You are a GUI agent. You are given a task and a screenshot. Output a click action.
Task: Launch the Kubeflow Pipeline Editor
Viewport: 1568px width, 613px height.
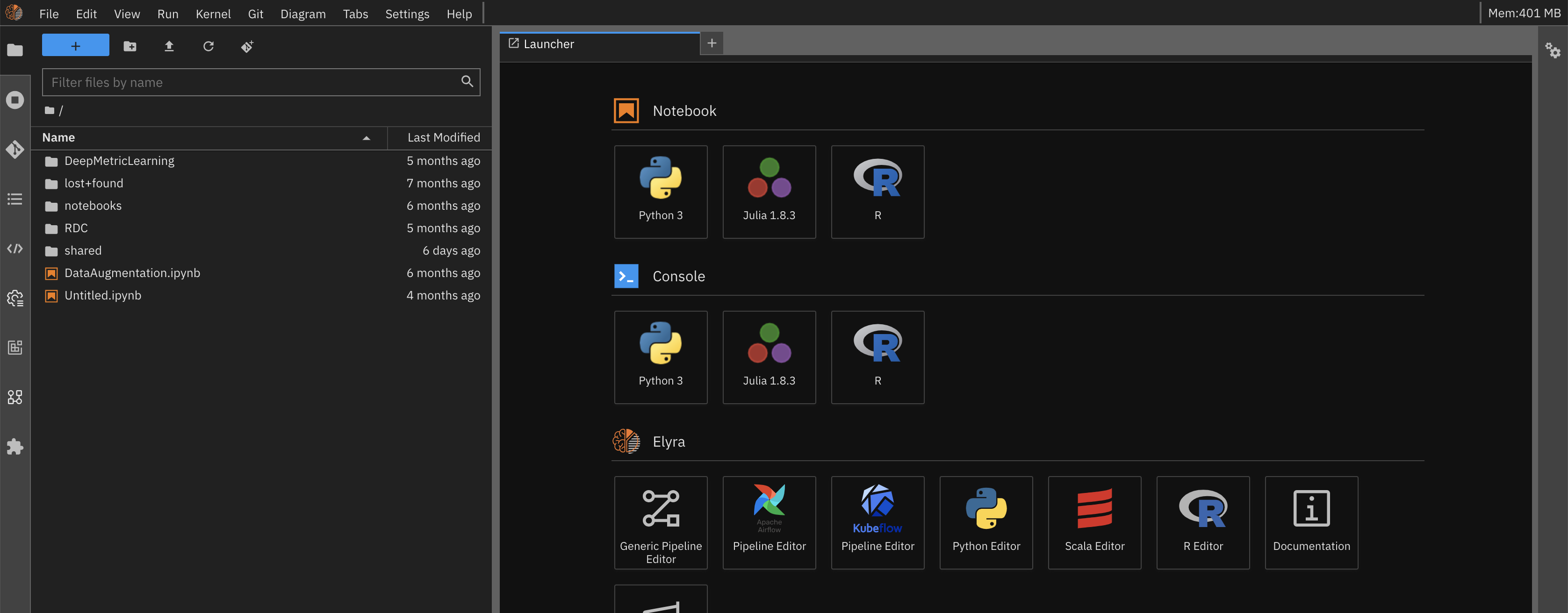coord(877,522)
